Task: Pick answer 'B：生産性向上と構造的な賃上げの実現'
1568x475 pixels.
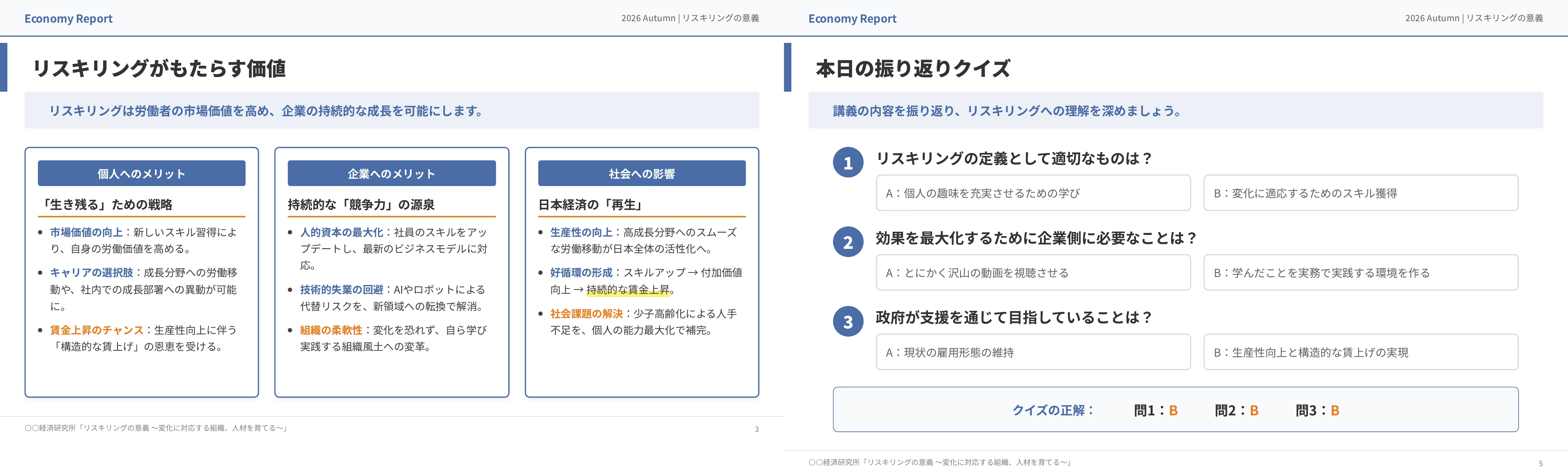Action: (x=1360, y=352)
